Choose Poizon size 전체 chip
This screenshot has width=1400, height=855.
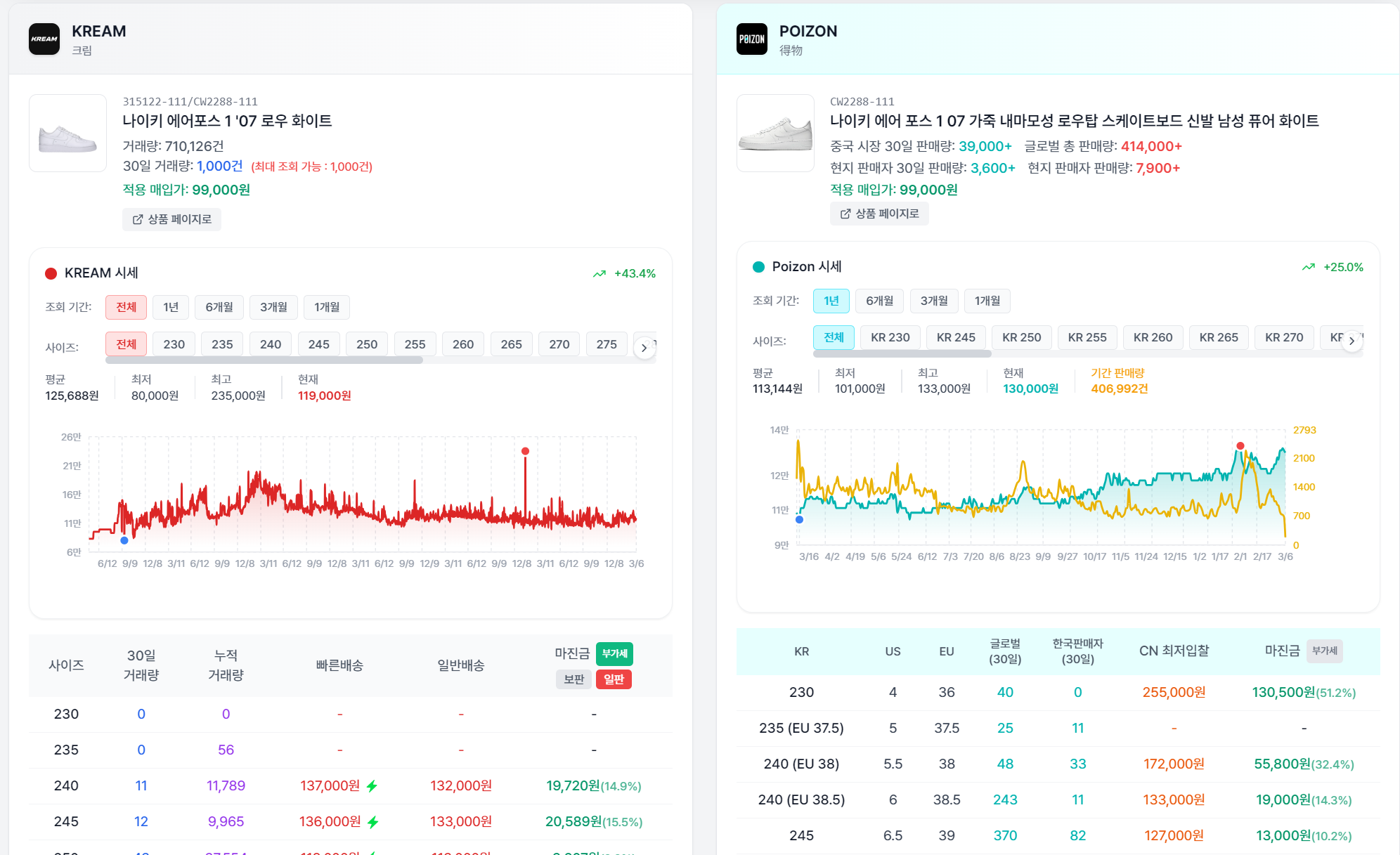(834, 338)
